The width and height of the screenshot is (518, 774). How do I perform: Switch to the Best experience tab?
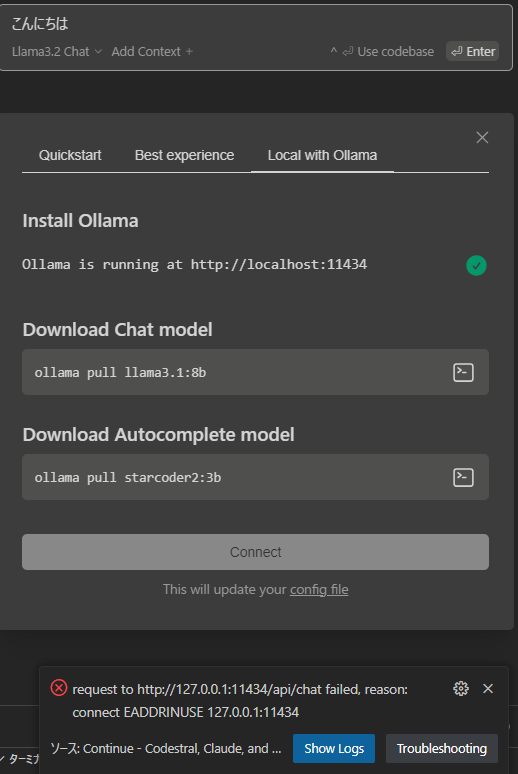(x=184, y=155)
